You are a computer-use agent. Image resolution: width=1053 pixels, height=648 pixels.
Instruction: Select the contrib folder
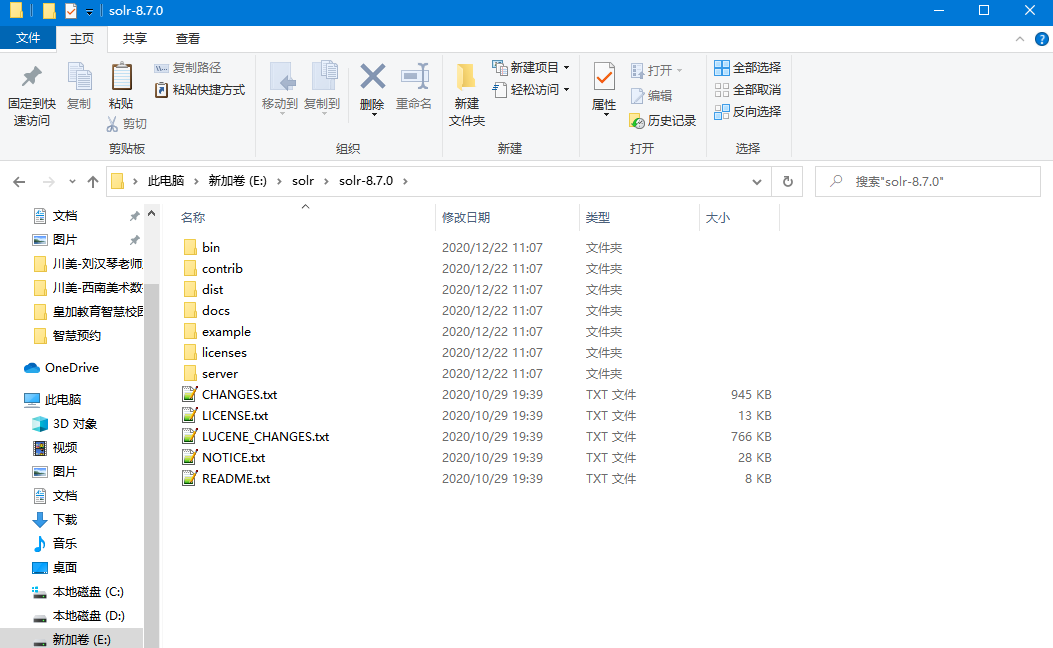[x=222, y=269]
